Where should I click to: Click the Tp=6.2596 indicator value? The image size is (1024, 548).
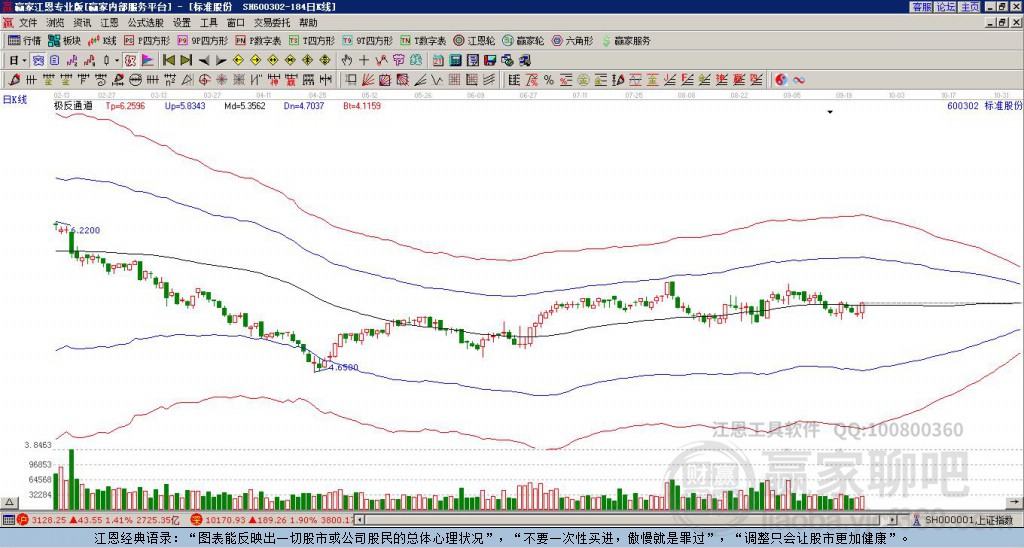click(125, 105)
